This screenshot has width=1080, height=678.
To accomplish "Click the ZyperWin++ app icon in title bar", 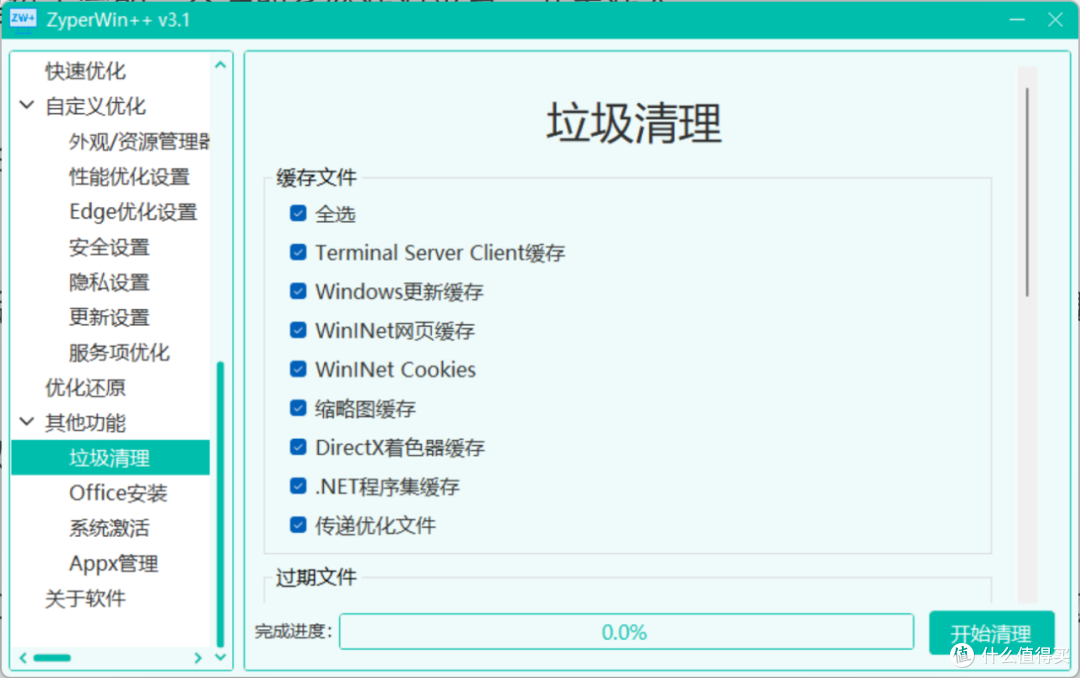I will (x=23, y=19).
